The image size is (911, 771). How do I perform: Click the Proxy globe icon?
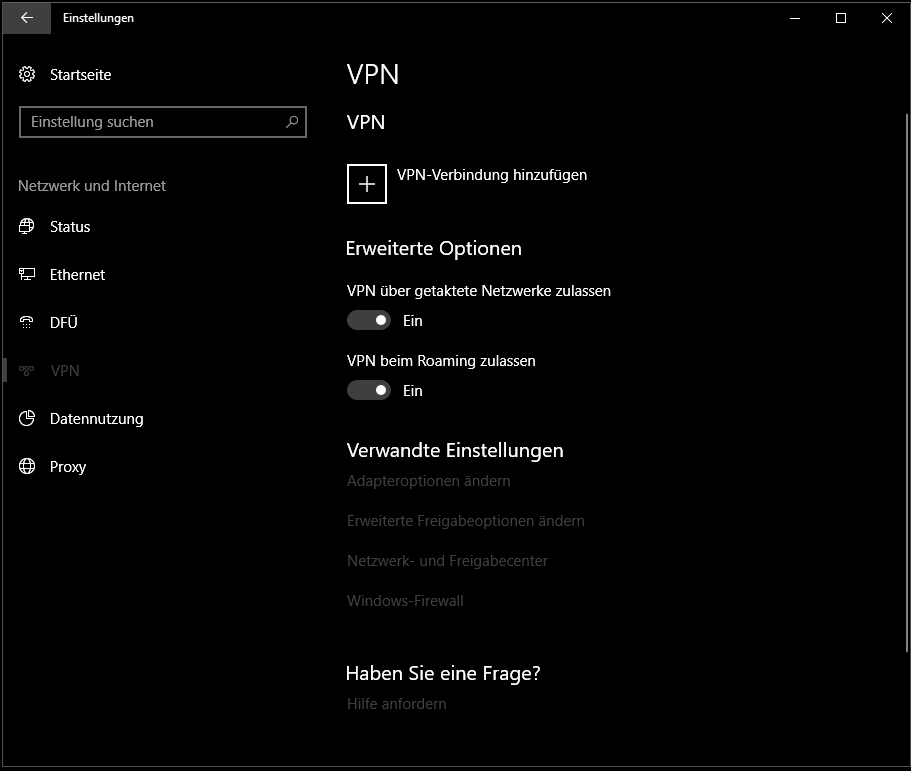(x=27, y=467)
